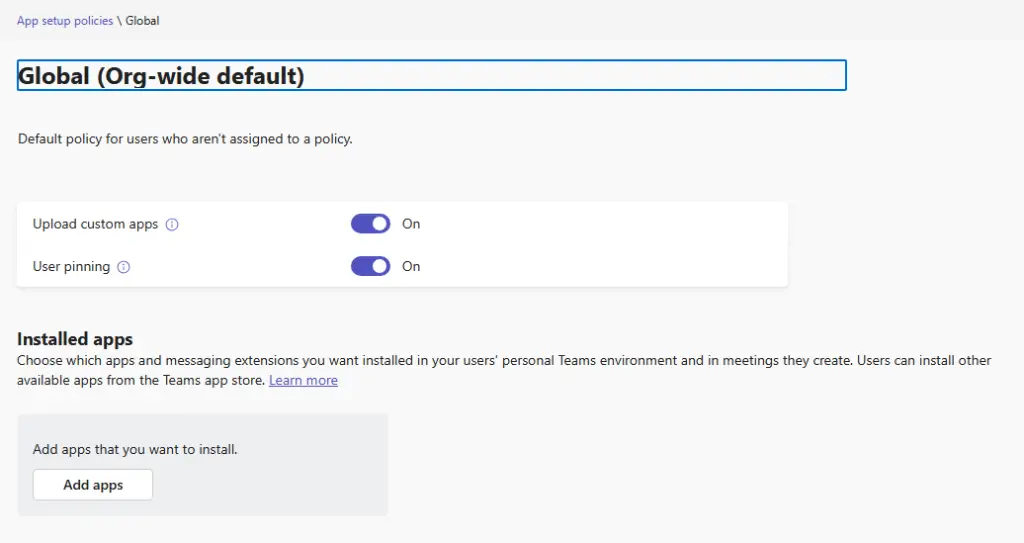Select the Installed apps heading
This screenshot has height=543, width=1024.
(x=75, y=340)
